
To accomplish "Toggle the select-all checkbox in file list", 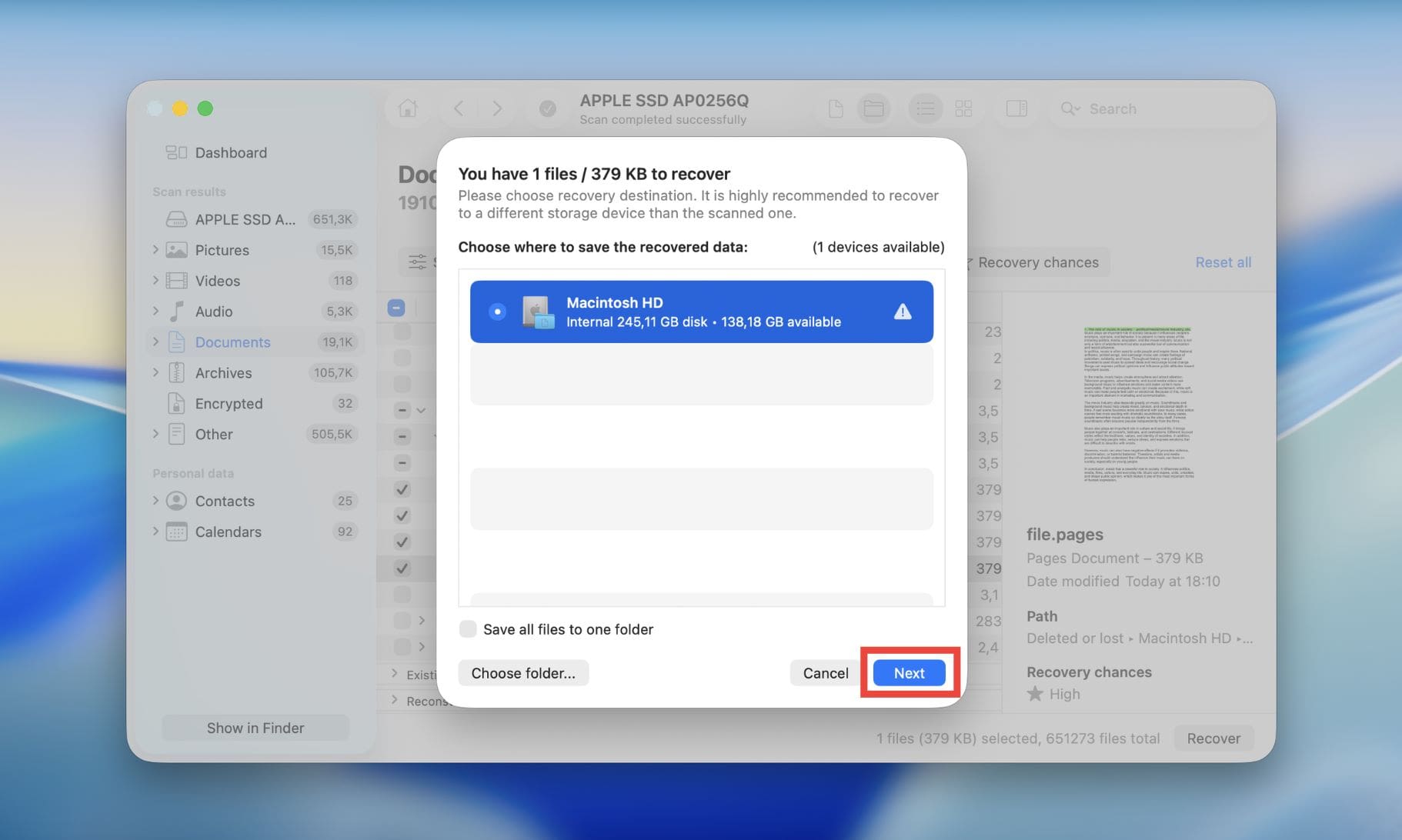I will [x=396, y=308].
